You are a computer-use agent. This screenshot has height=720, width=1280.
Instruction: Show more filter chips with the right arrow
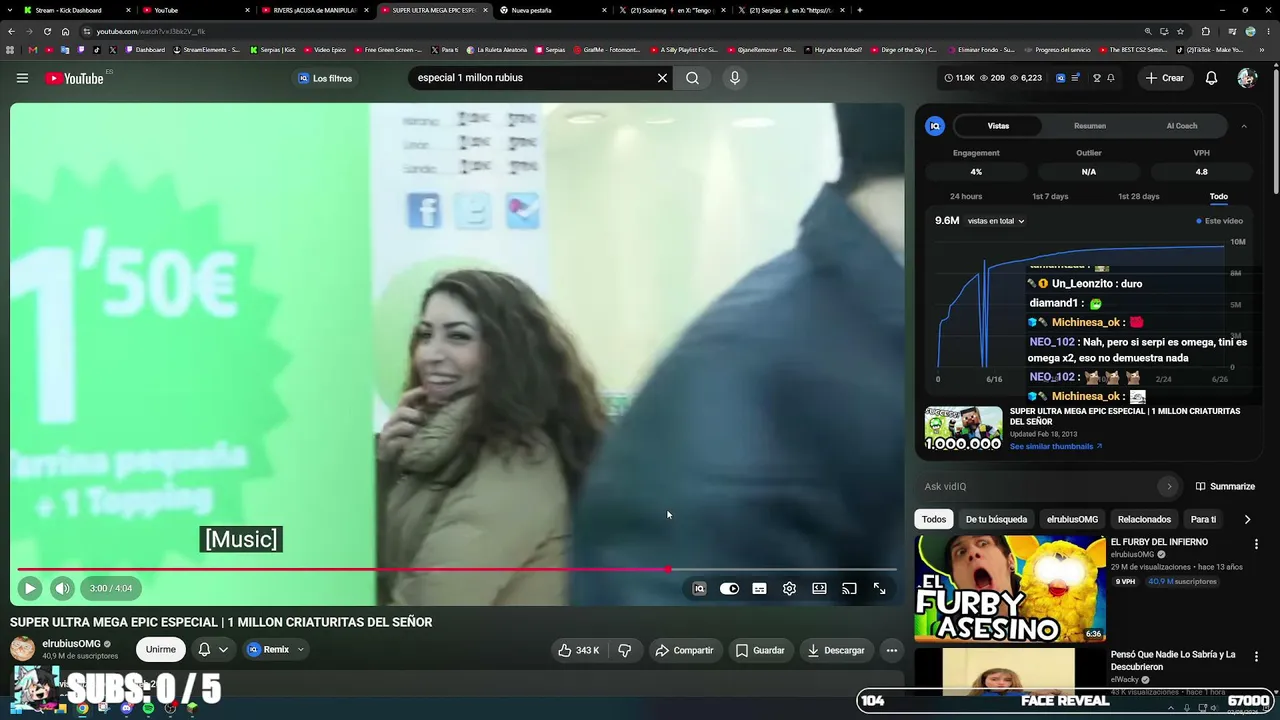1247,519
